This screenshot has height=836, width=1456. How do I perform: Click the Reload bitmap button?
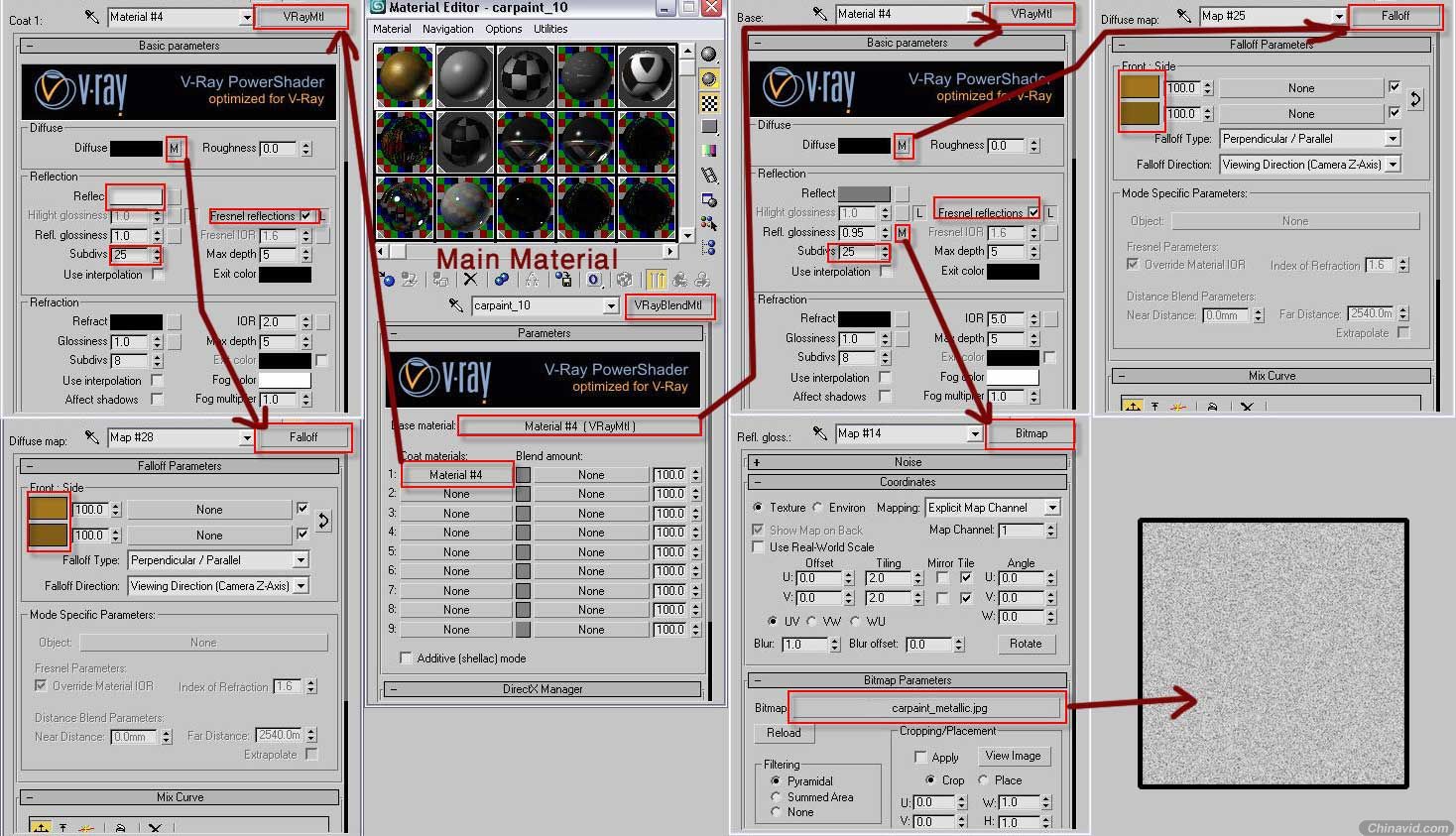[x=784, y=733]
